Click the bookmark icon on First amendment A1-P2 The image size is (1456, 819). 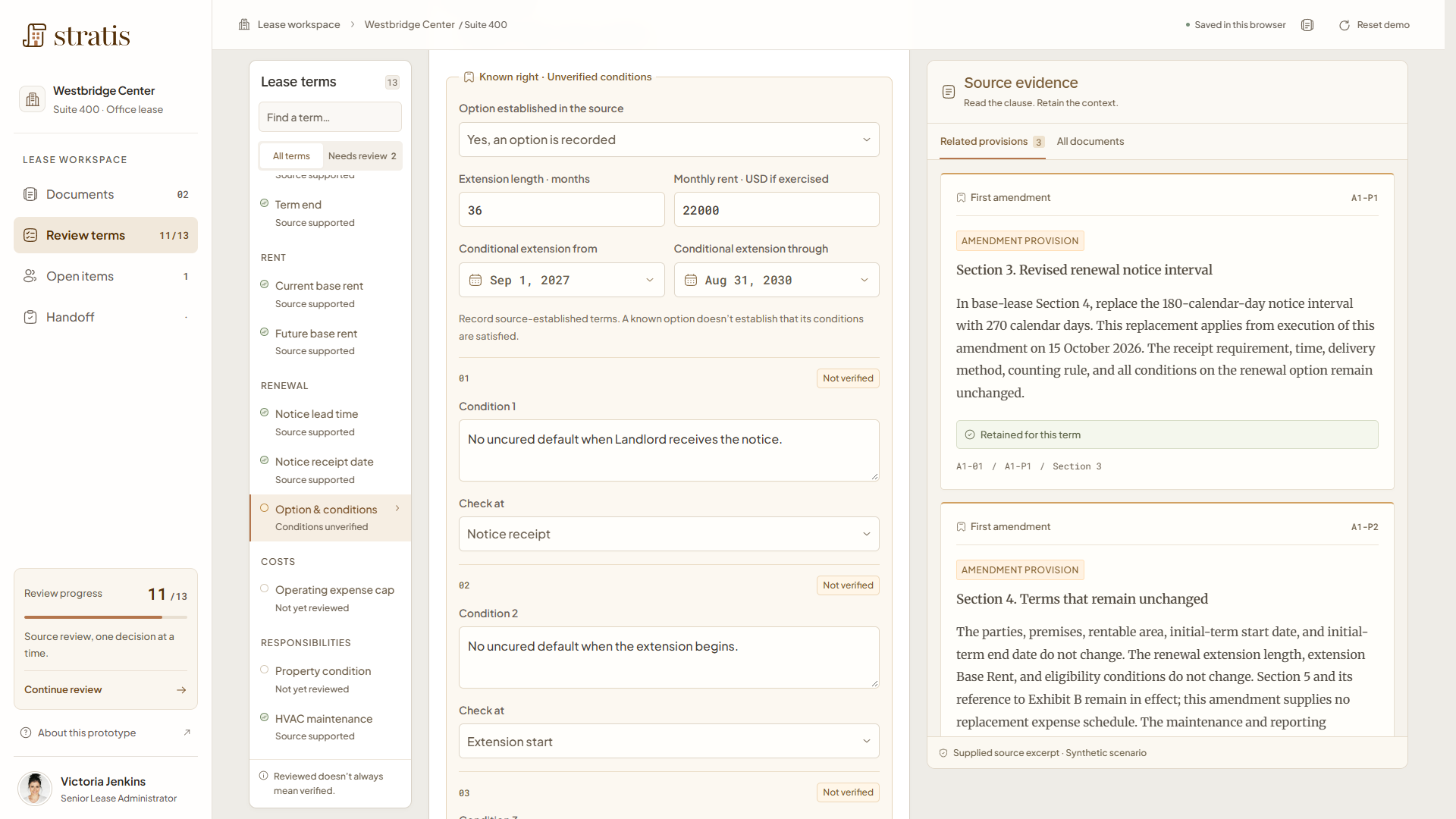tap(962, 527)
